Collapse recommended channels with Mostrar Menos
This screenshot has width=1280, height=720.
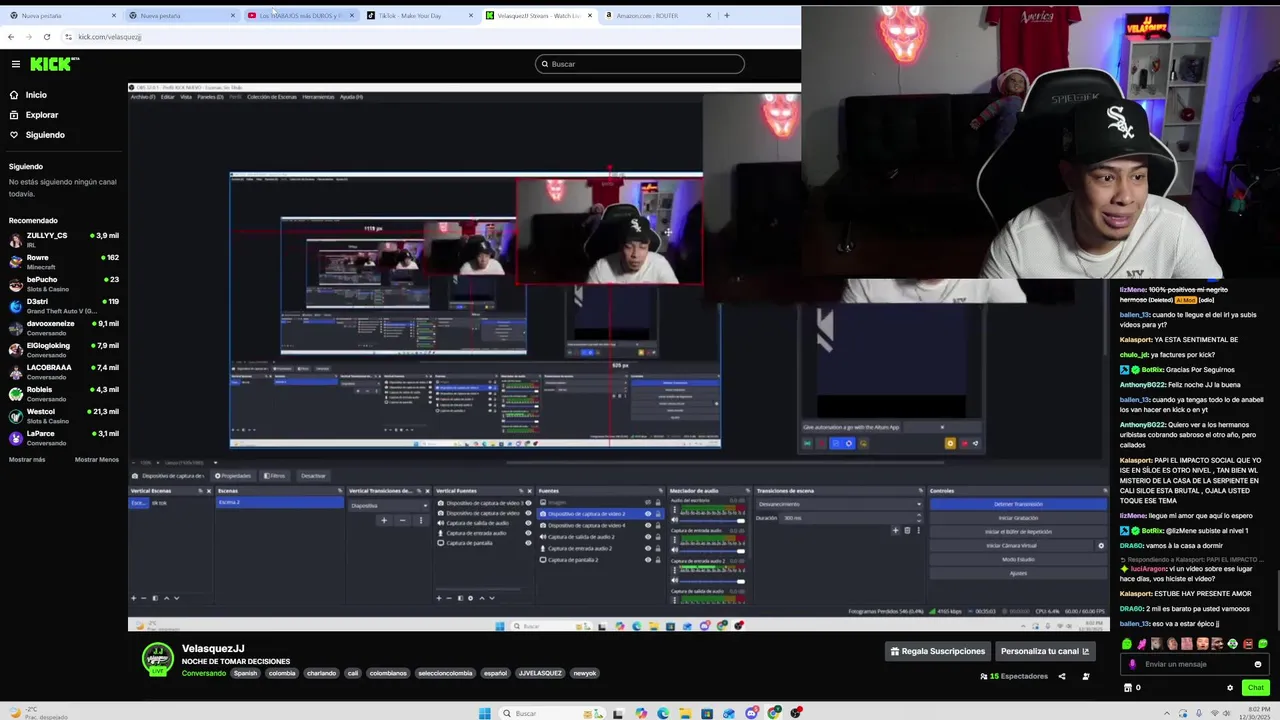pos(97,460)
